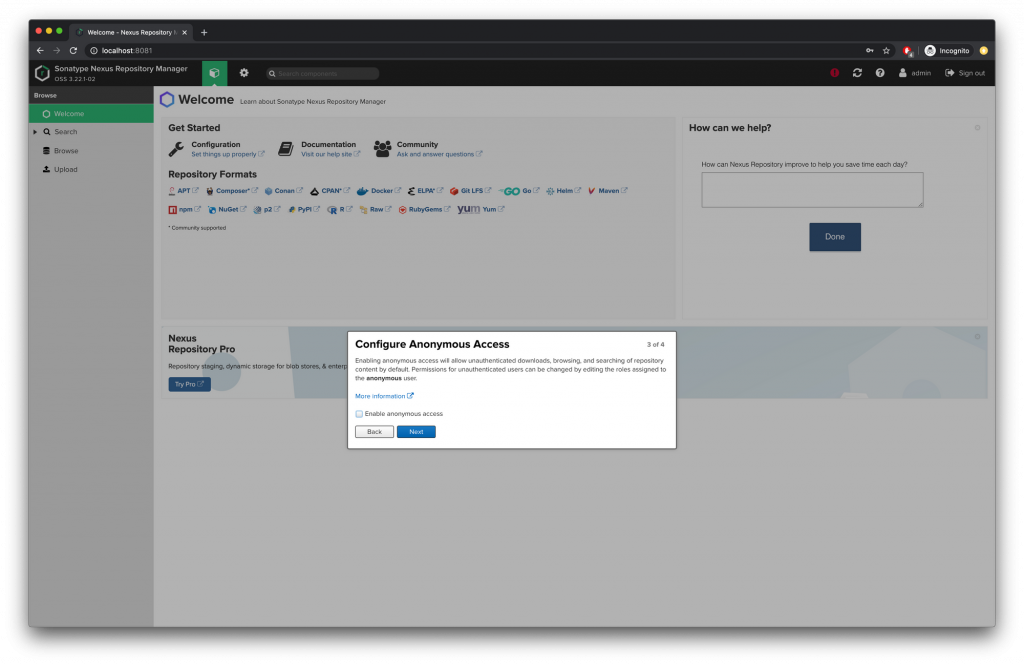
Task: Click the Raw format link
Action: point(376,210)
